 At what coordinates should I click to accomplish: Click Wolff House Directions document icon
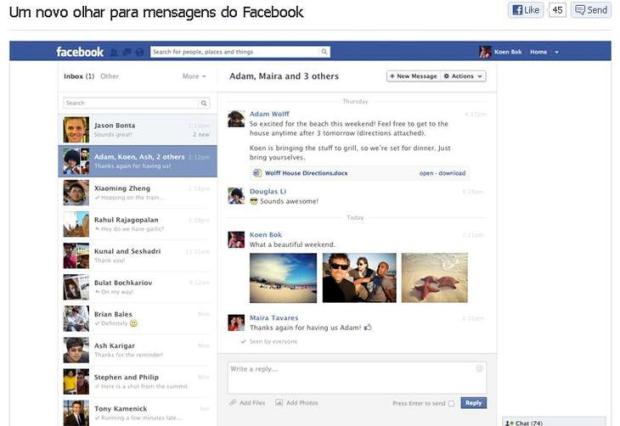coord(257,173)
